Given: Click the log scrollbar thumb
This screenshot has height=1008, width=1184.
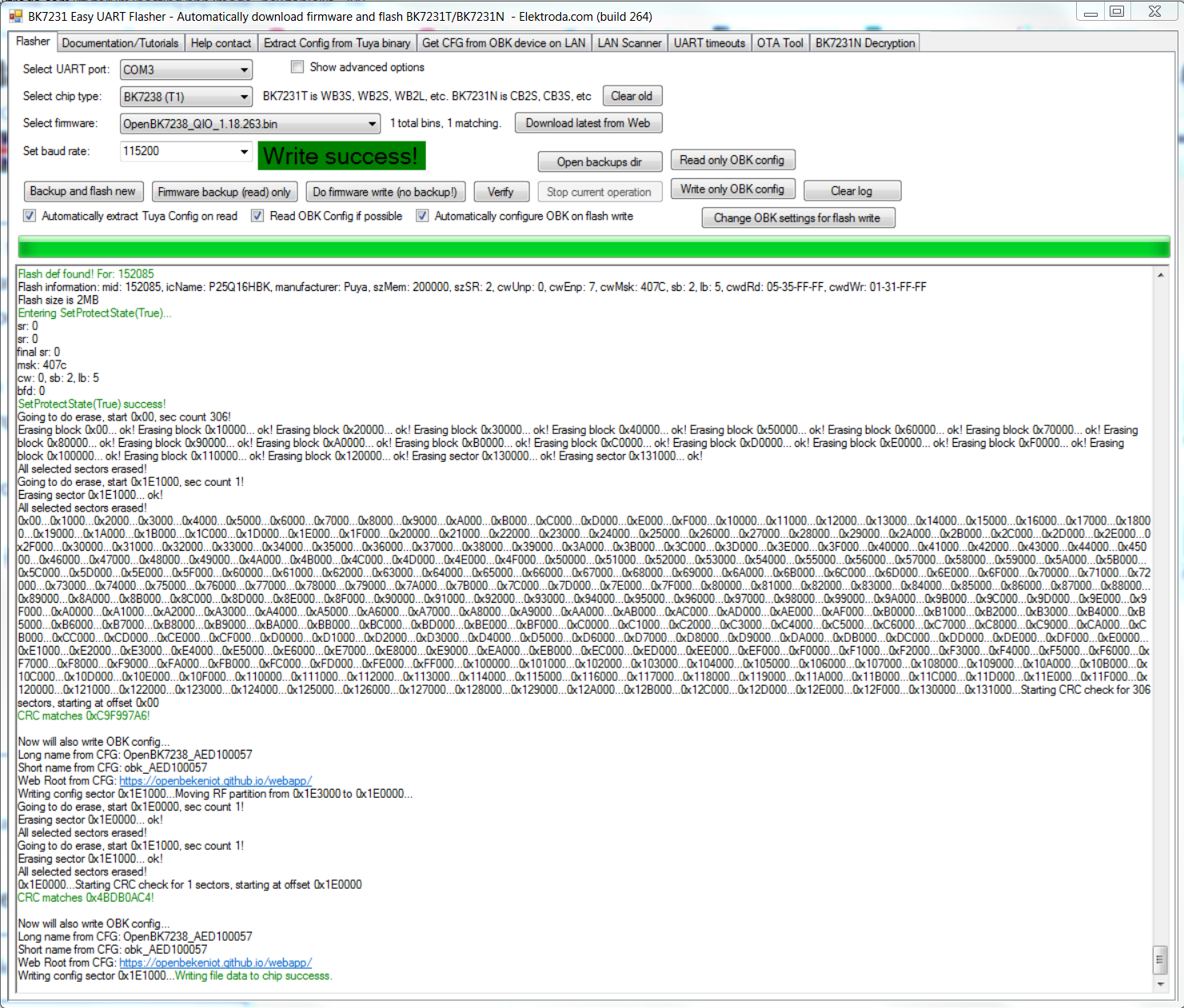Looking at the screenshot, I should (1161, 960).
